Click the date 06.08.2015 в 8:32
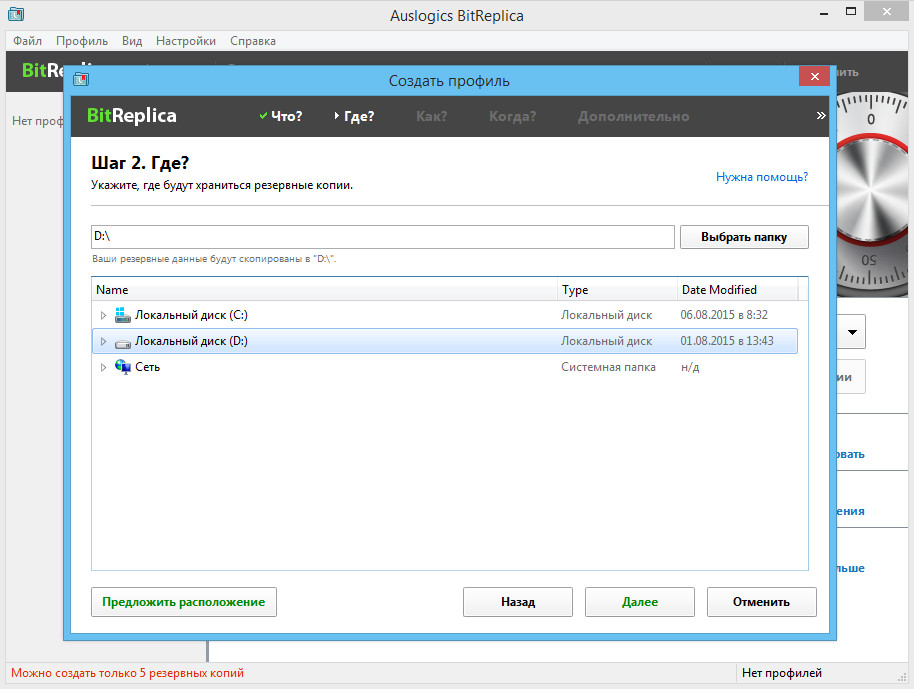This screenshot has height=689, width=914. click(x=723, y=315)
